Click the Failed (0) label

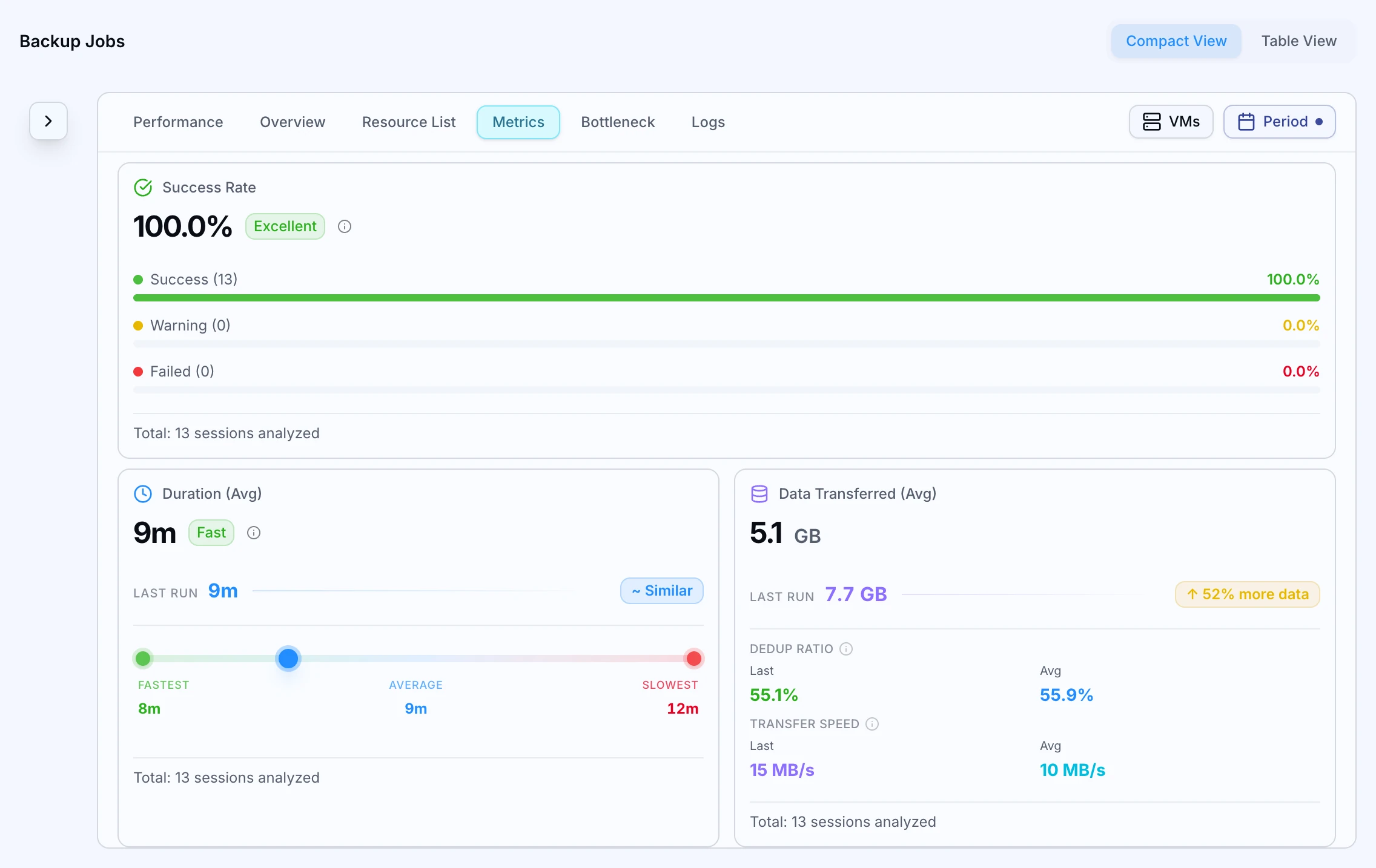pyautogui.click(x=182, y=372)
